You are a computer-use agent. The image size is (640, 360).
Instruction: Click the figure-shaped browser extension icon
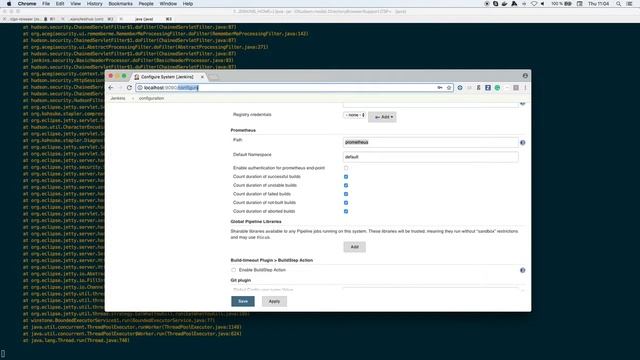tap(478, 88)
